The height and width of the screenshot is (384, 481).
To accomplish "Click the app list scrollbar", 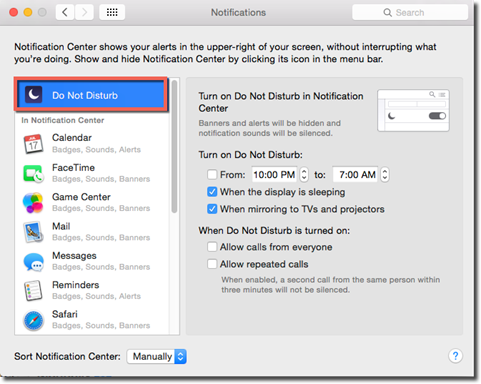I will (x=174, y=147).
